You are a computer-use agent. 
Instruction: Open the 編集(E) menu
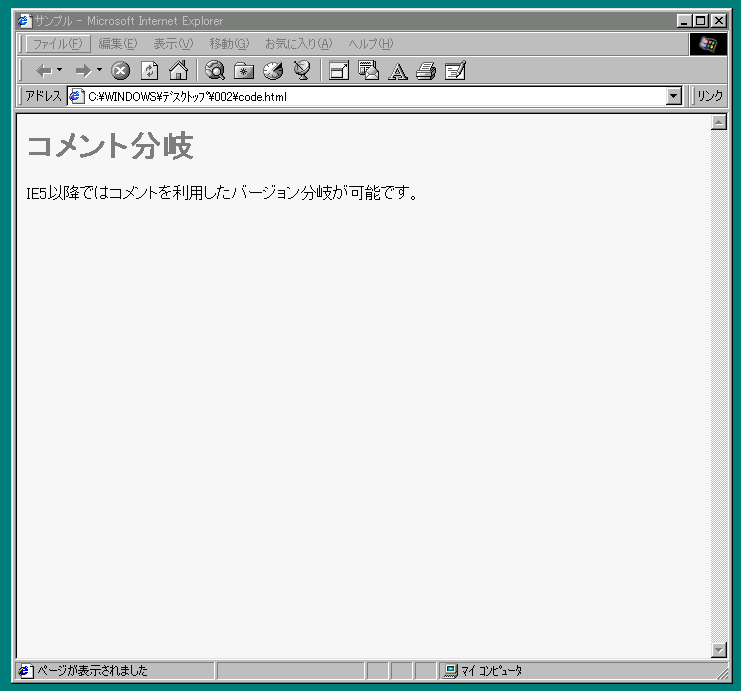[118, 44]
